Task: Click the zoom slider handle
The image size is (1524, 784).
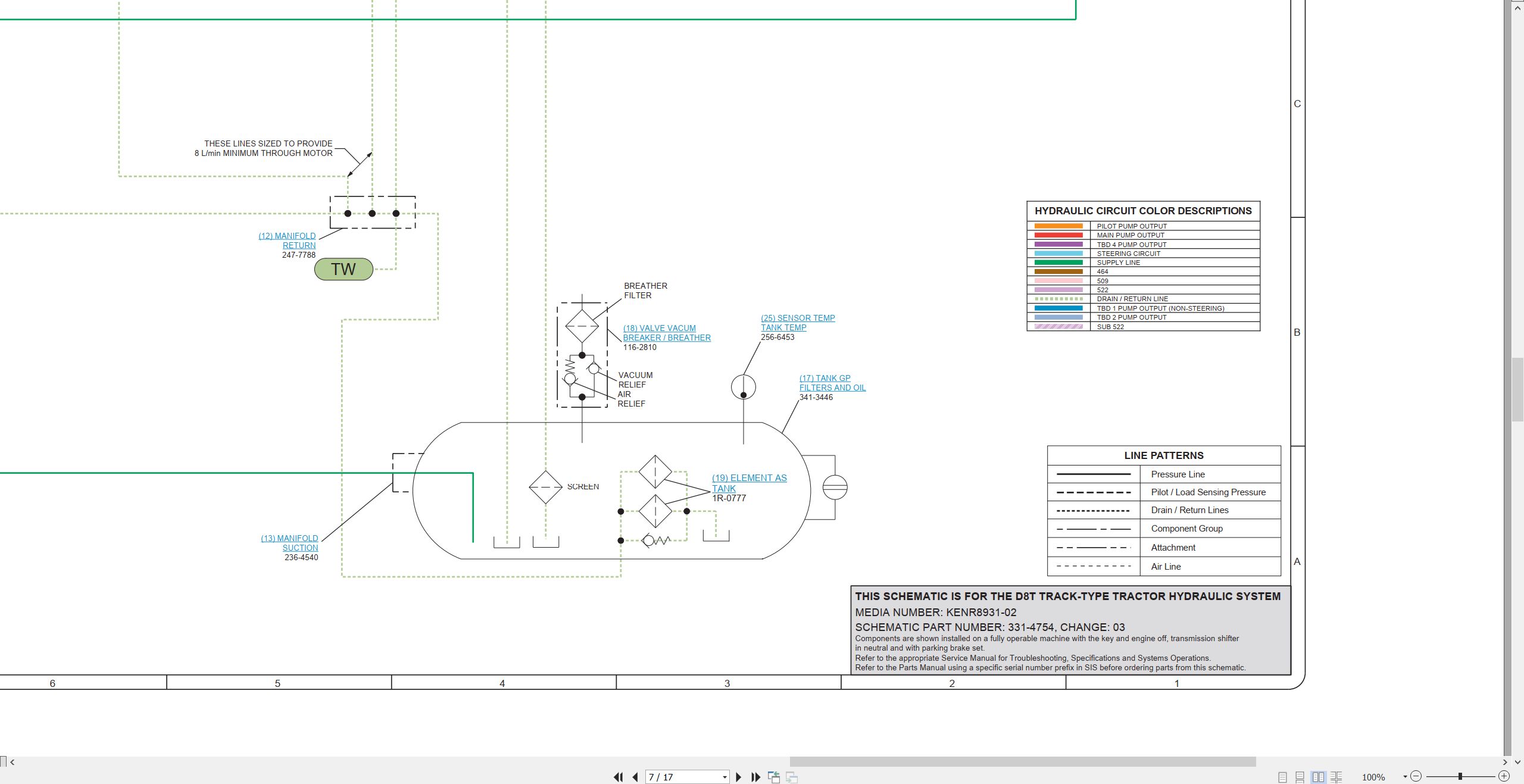Action: point(1460,776)
